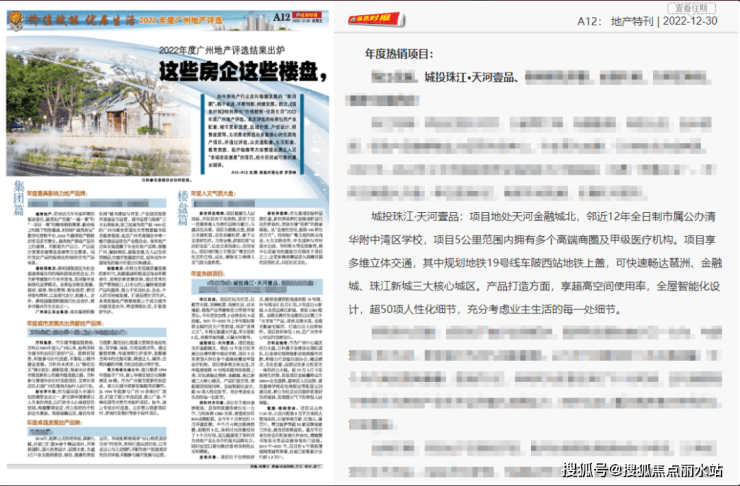Click the vertical '楼盘篇' section label
The image size is (740, 486).
point(183,208)
